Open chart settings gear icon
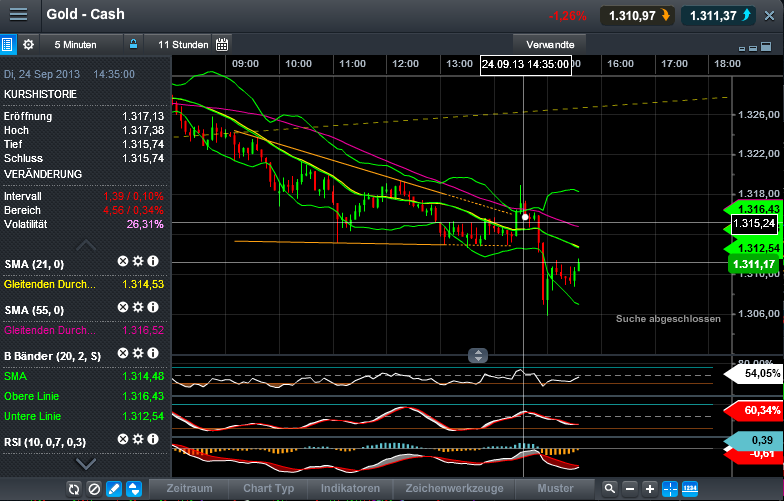 pos(28,44)
